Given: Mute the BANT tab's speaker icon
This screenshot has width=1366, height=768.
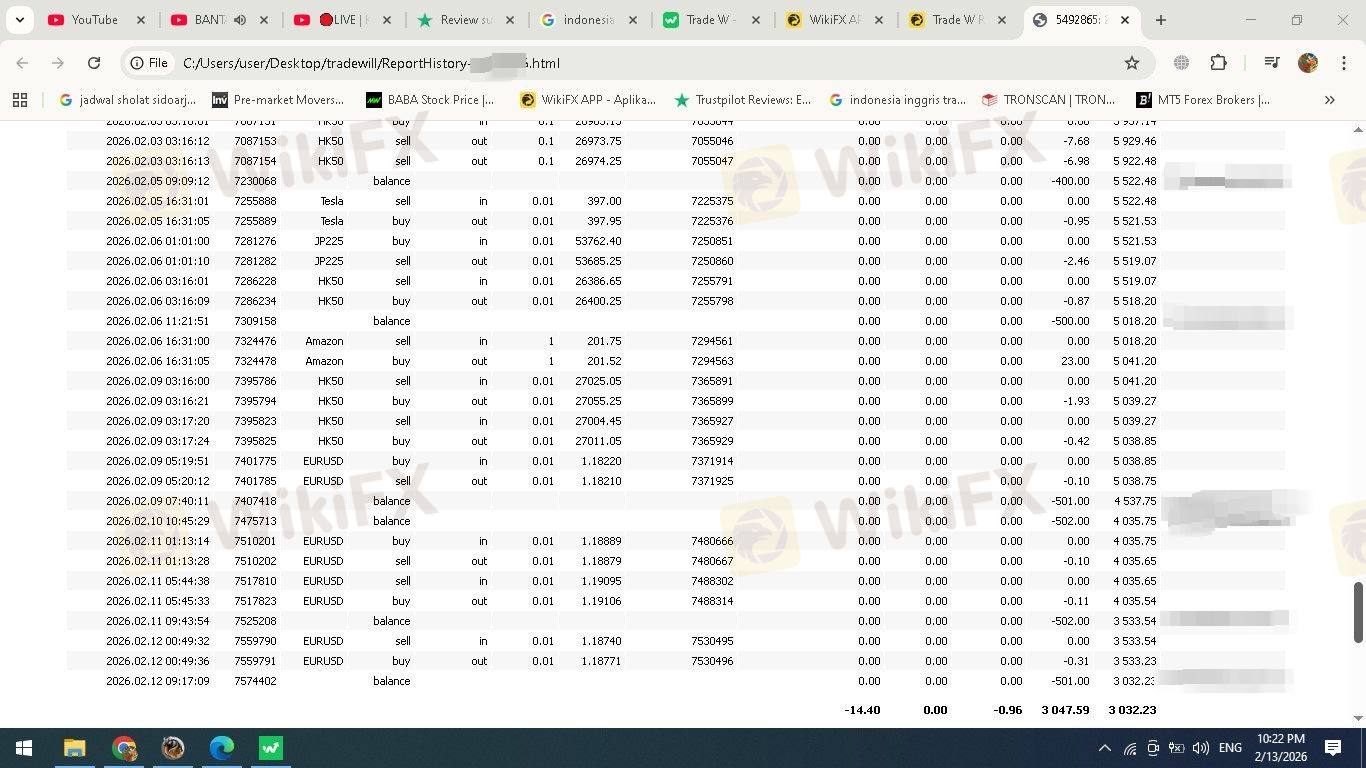Looking at the screenshot, I should tap(240, 20).
